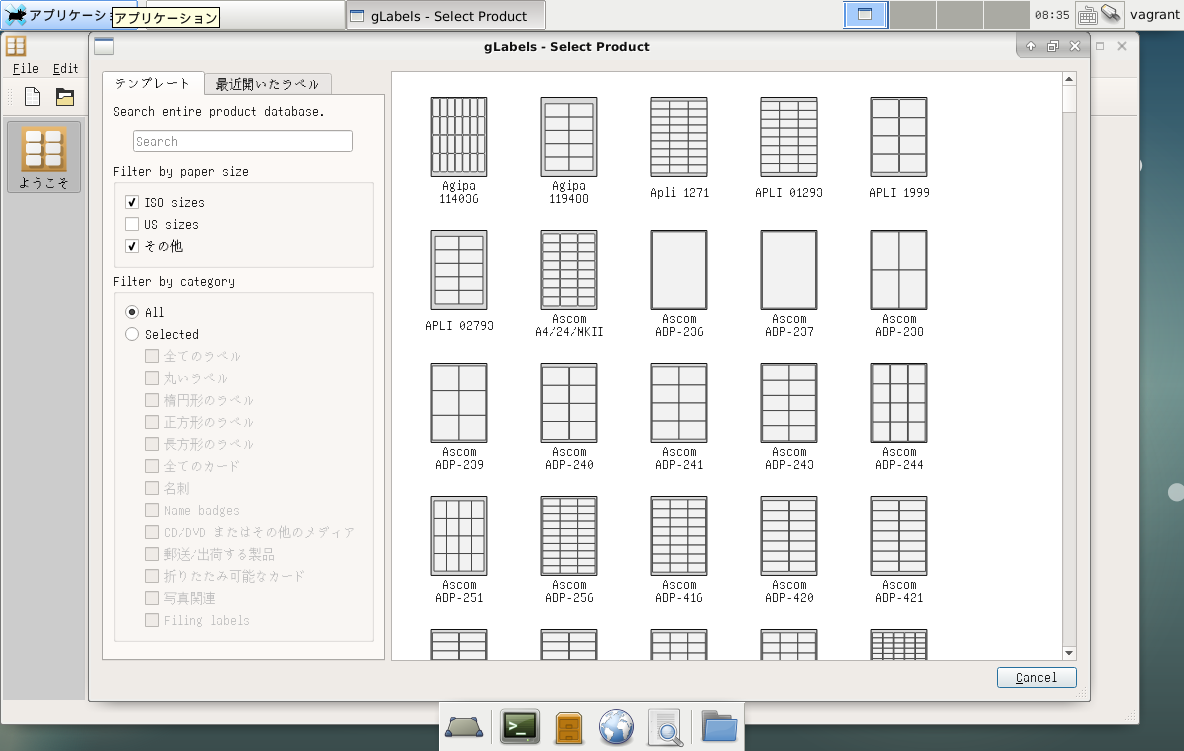Image resolution: width=1184 pixels, height=751 pixels.
Task: Open the File menu in gLabels
Action: (x=25, y=68)
